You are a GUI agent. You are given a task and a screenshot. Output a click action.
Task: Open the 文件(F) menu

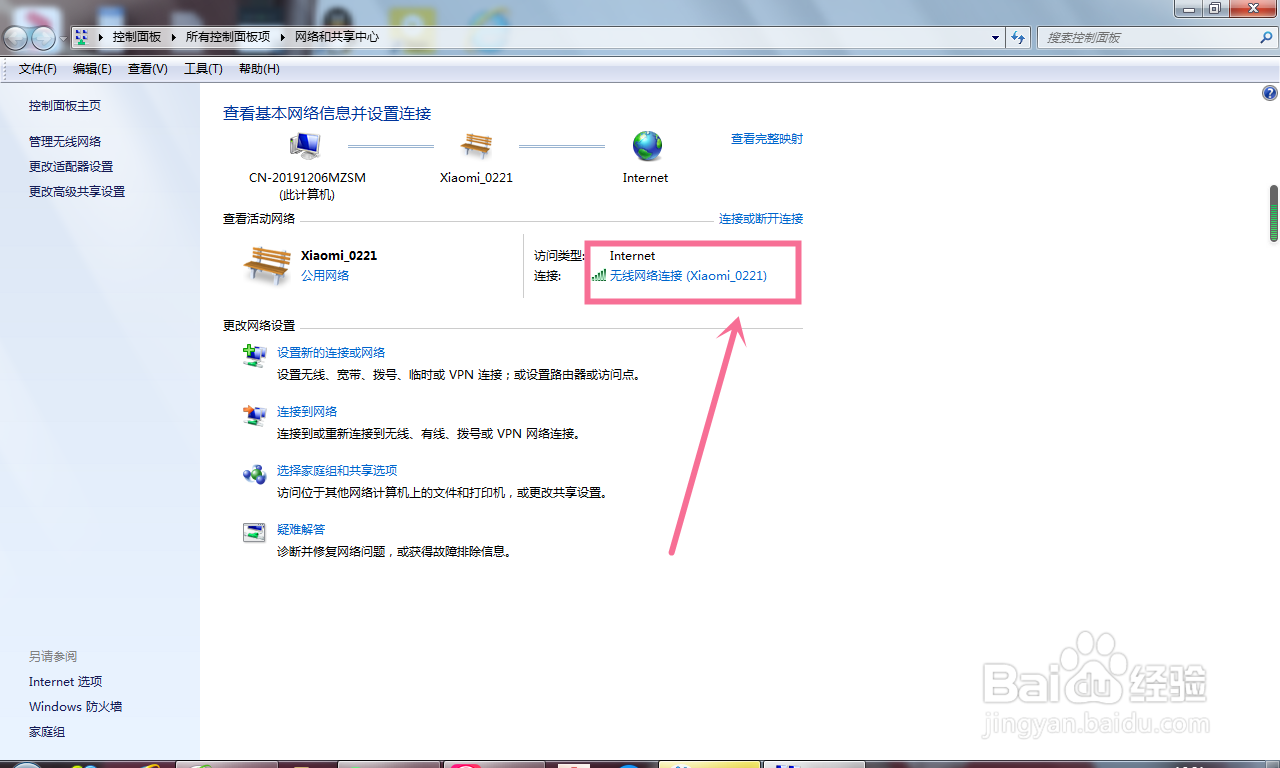pos(38,69)
